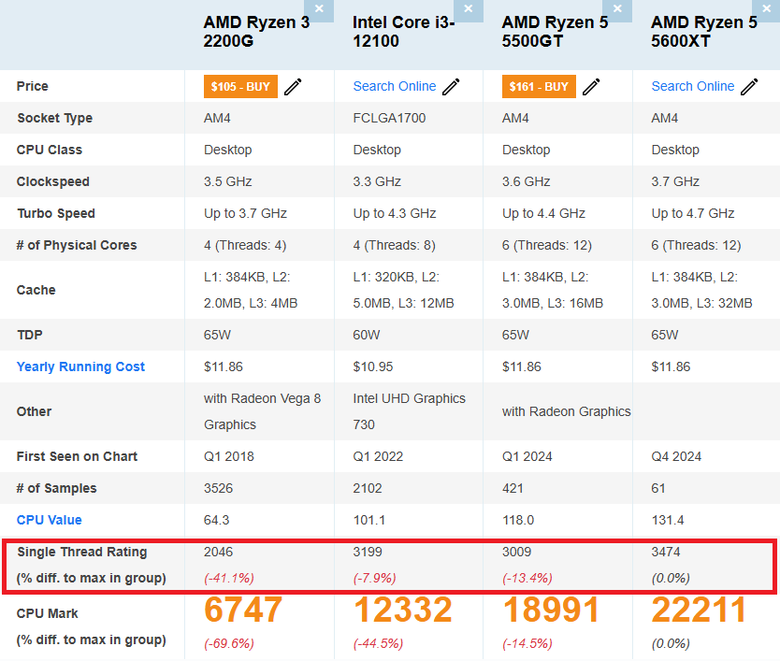This screenshot has width=780, height=661.
Task: Click the 118.0 CPU value number
Action: coord(518,520)
